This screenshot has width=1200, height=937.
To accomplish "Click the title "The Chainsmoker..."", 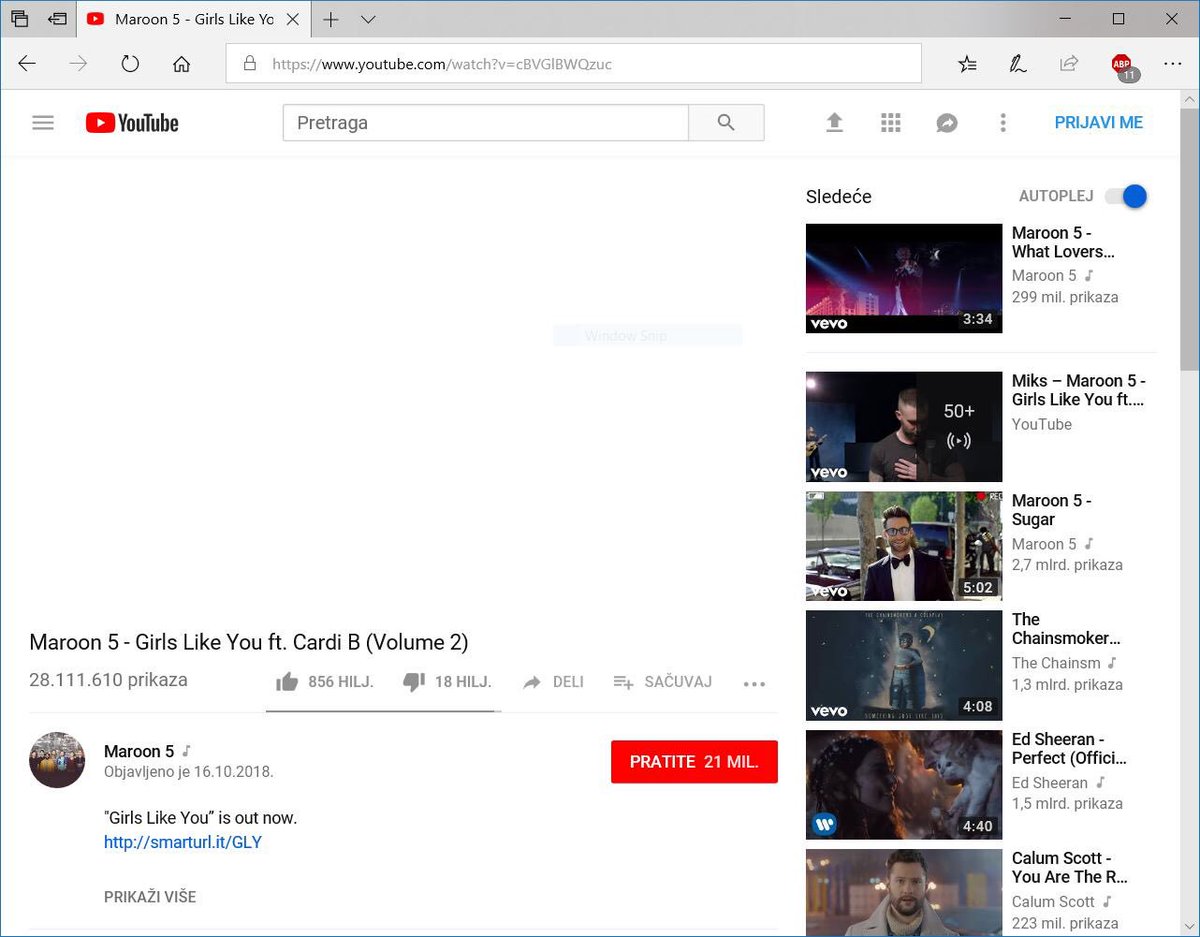I will (1066, 629).
